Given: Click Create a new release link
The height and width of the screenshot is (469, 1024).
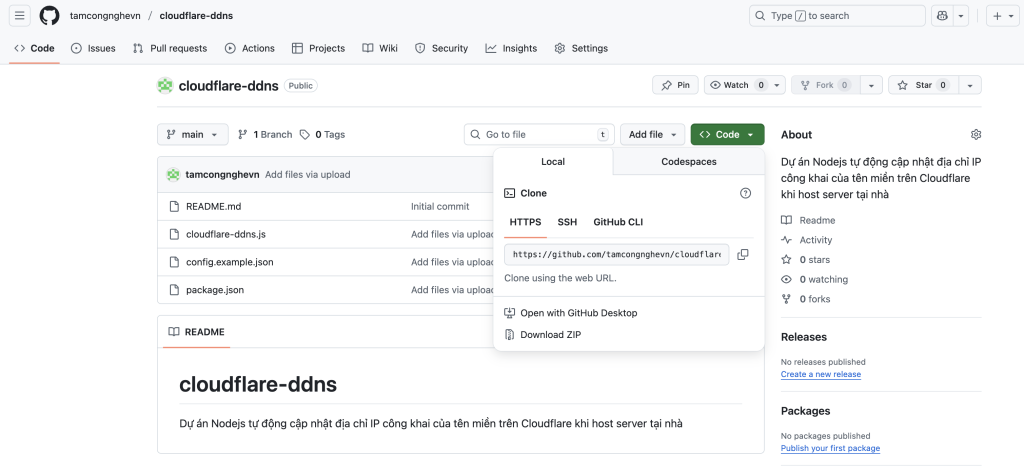Looking at the screenshot, I should (x=820, y=374).
